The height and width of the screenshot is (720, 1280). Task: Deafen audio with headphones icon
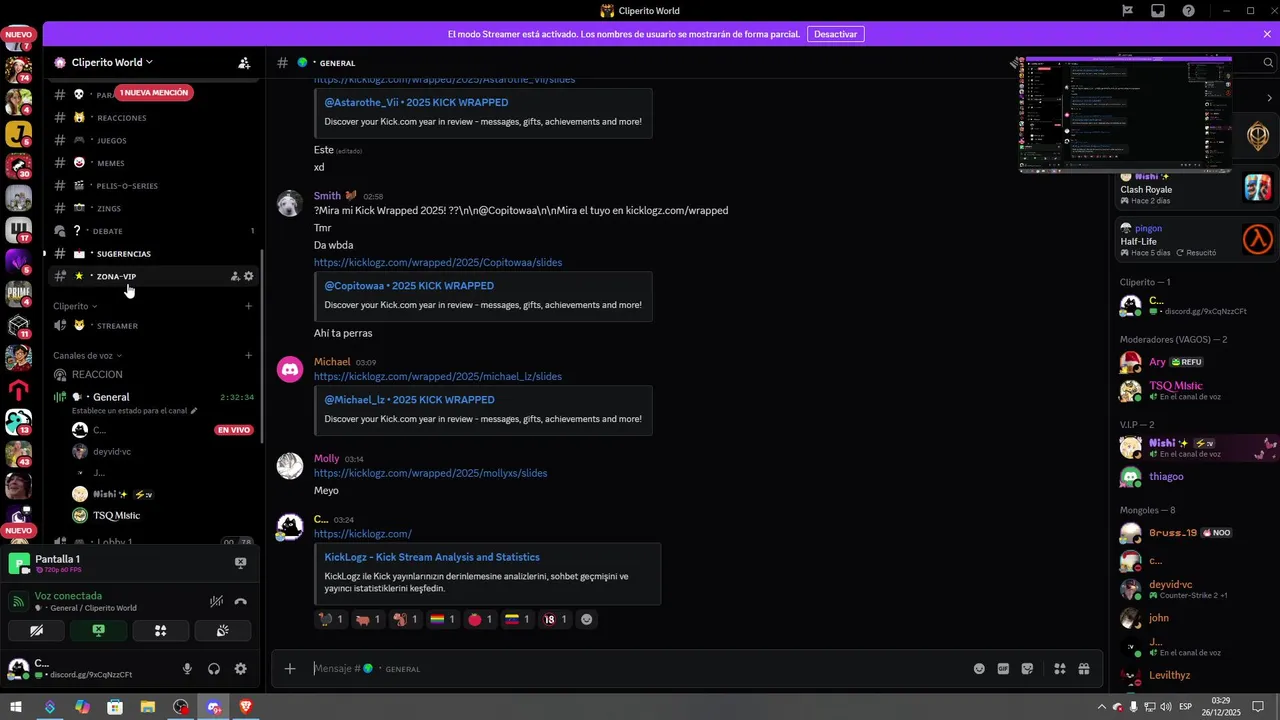(213, 669)
